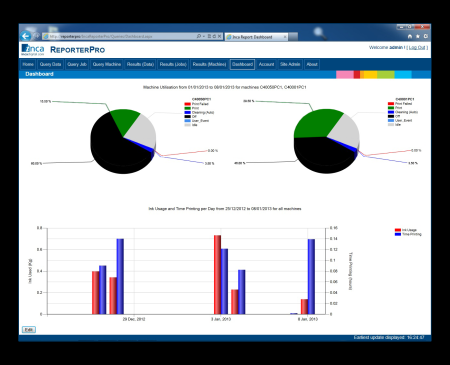This screenshot has height=365, width=450.
Task: Click the 29 Dec, 2012 axis label
Action: [x=134, y=319]
